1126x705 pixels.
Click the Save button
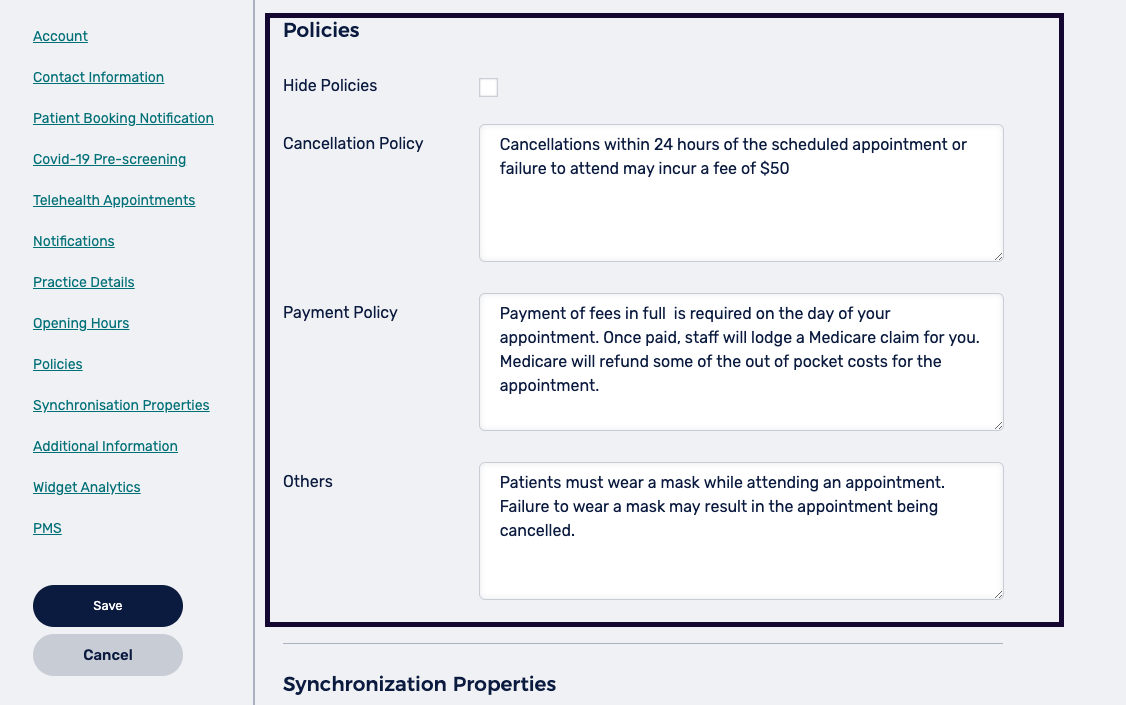(108, 606)
